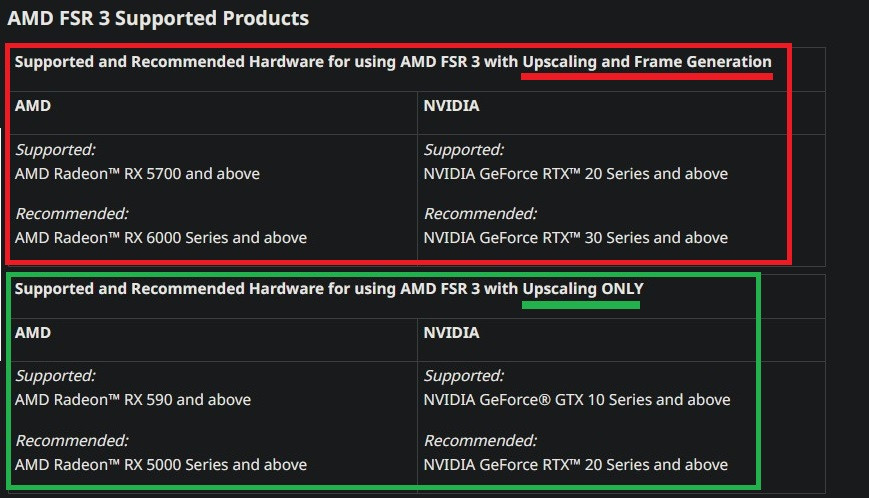The image size is (869, 498).
Task: Click "AMD Radeon RX 5000 Series and above"
Action: click(161, 464)
